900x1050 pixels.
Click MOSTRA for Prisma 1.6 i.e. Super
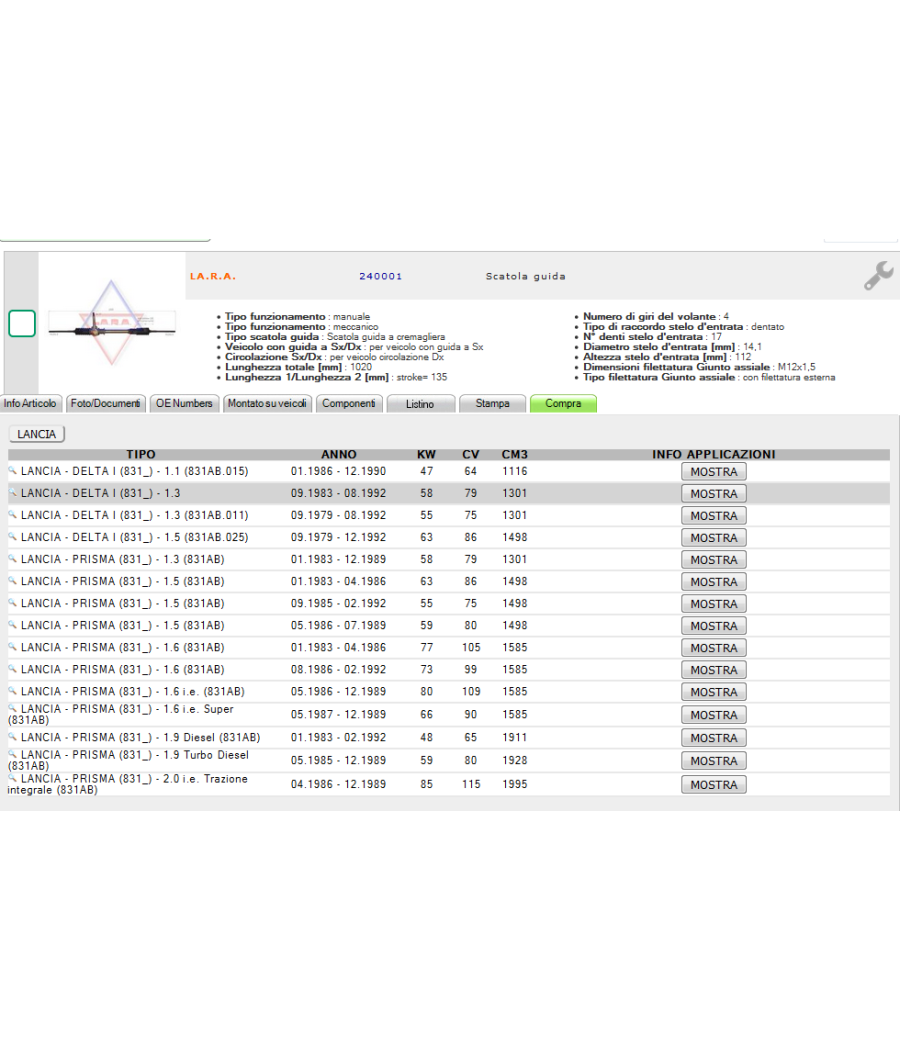714,716
